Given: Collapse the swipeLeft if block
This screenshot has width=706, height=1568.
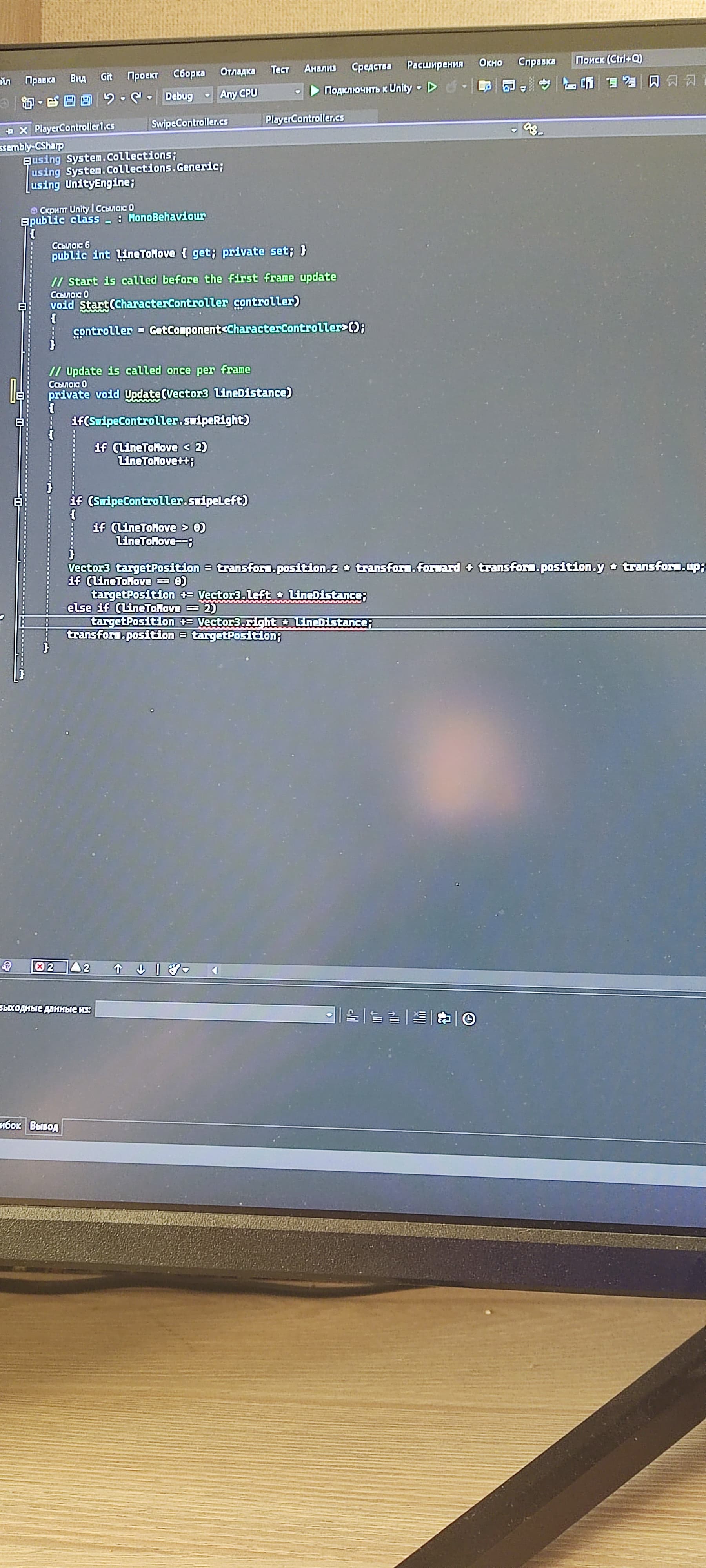Looking at the screenshot, I should click(18, 502).
